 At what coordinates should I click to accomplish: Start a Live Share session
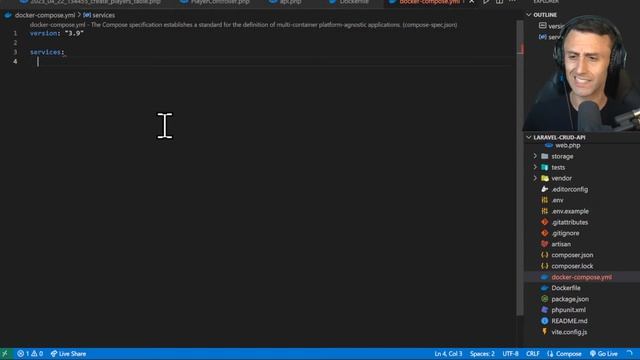(68, 353)
